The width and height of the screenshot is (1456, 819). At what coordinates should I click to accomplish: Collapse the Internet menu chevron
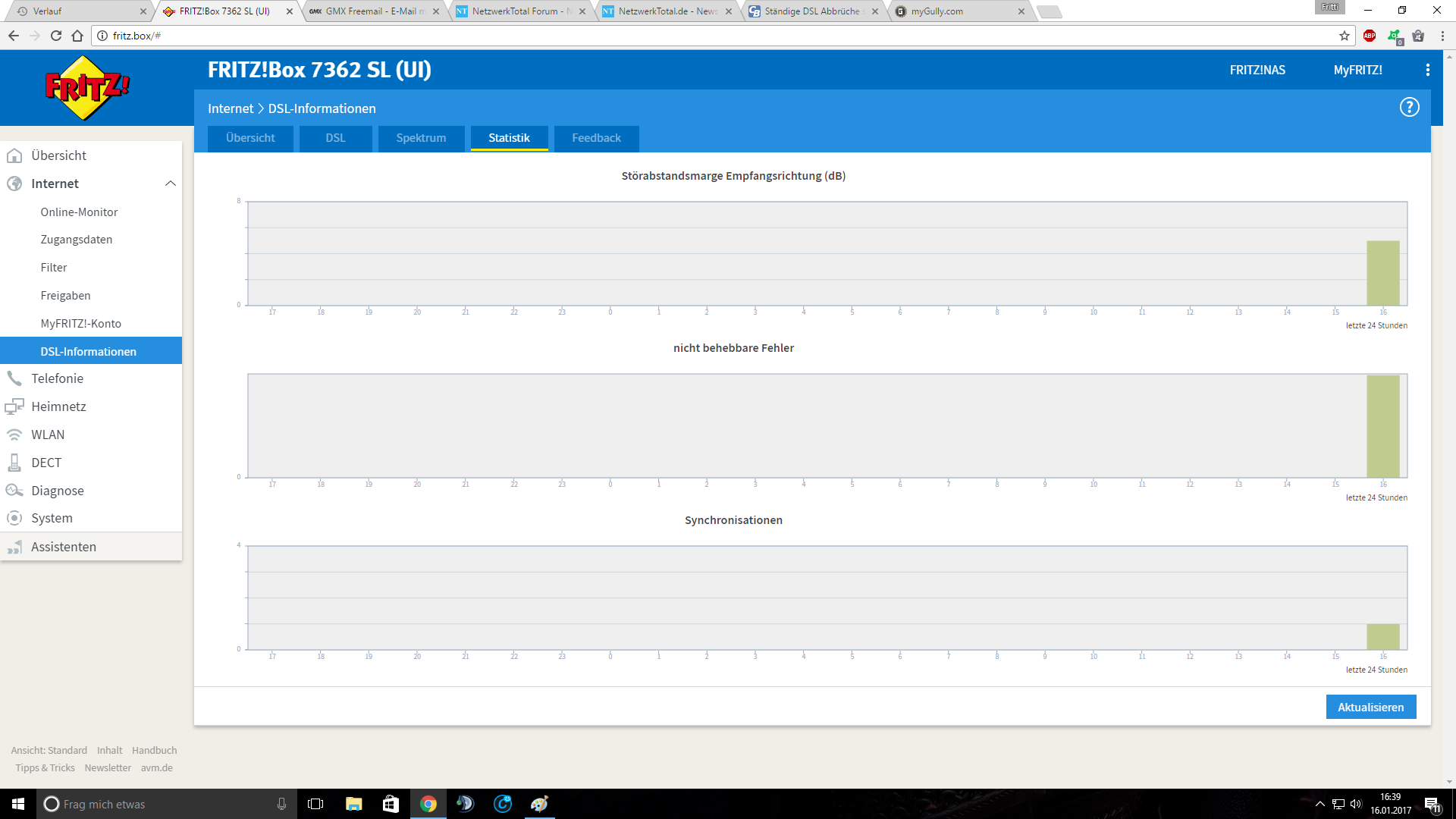pyautogui.click(x=171, y=184)
